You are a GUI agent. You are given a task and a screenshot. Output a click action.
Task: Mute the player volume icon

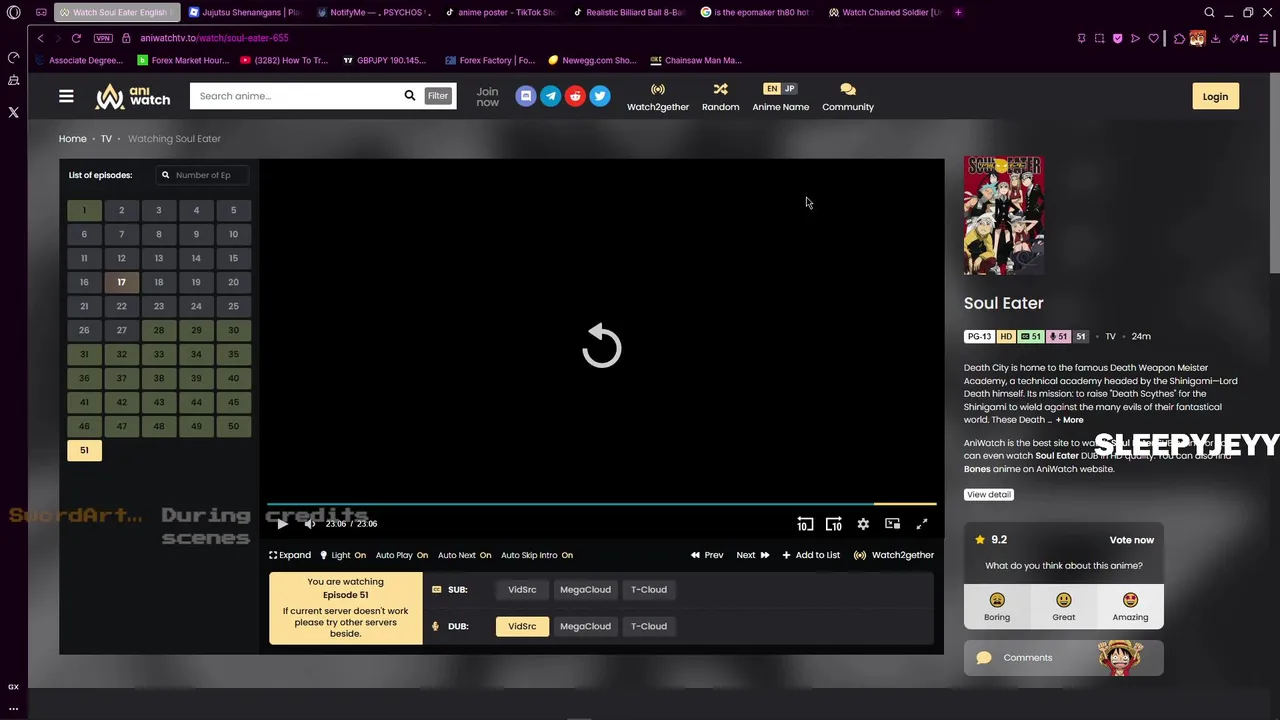(x=310, y=524)
